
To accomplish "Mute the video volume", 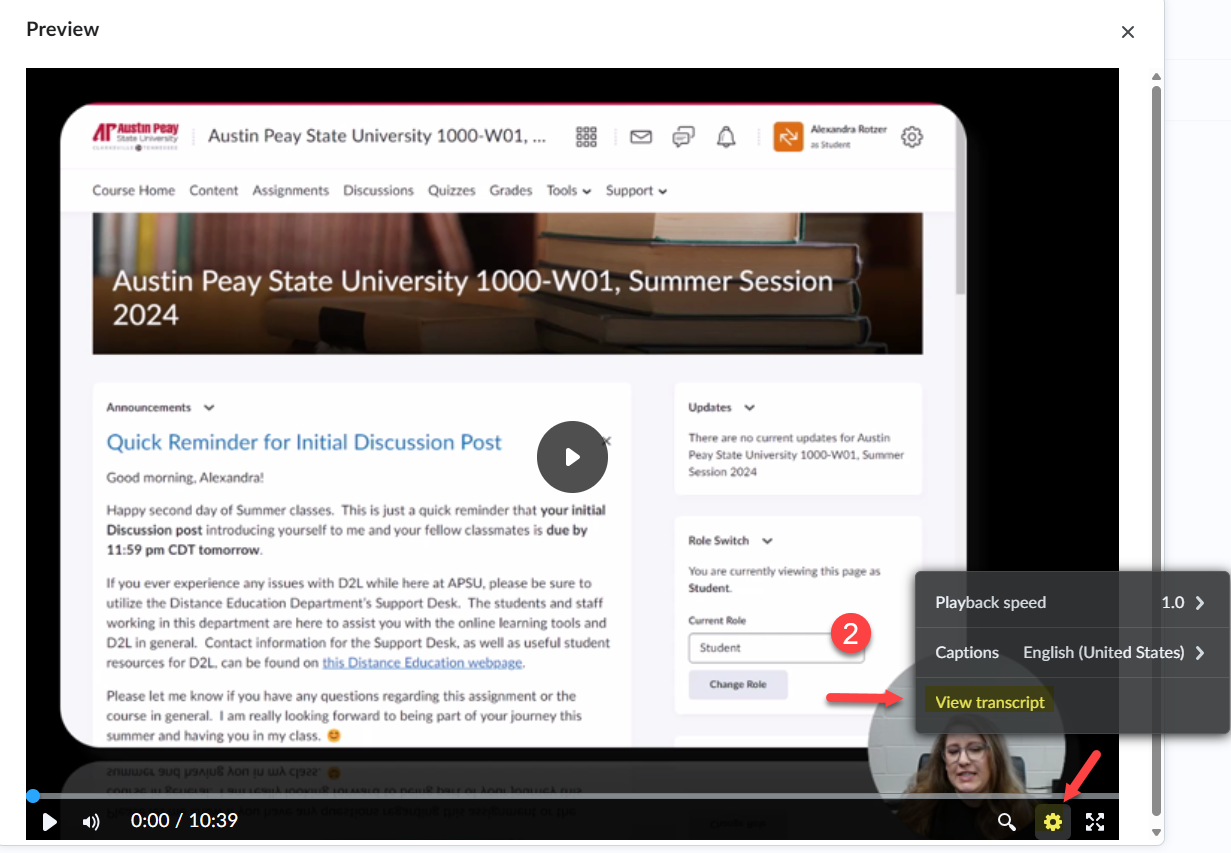I will coord(90,821).
